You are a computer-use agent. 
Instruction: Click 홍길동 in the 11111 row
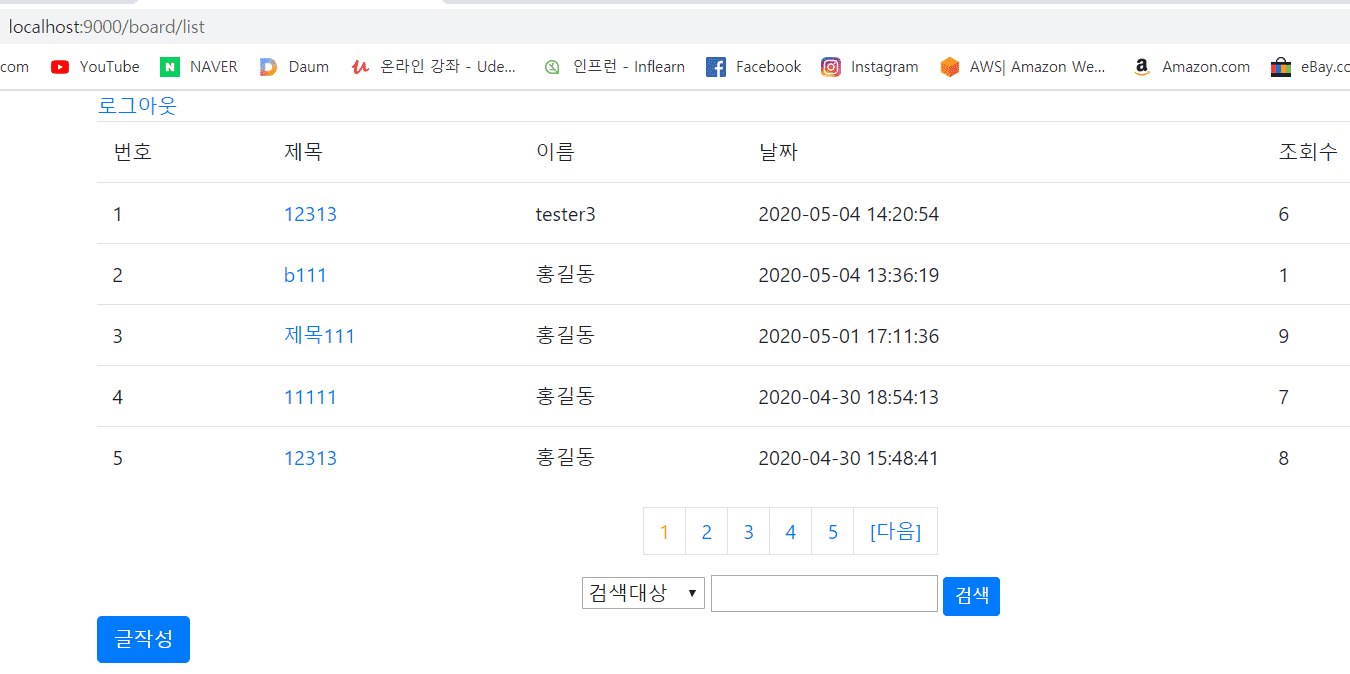pyautogui.click(x=565, y=397)
